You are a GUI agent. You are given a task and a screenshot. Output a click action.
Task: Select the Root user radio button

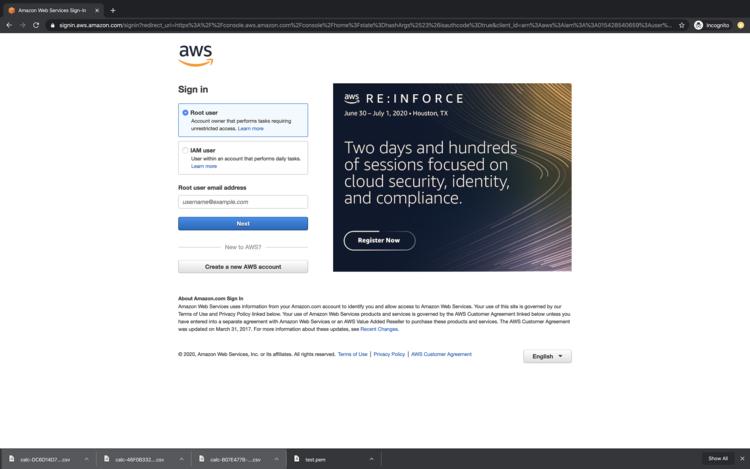185,113
